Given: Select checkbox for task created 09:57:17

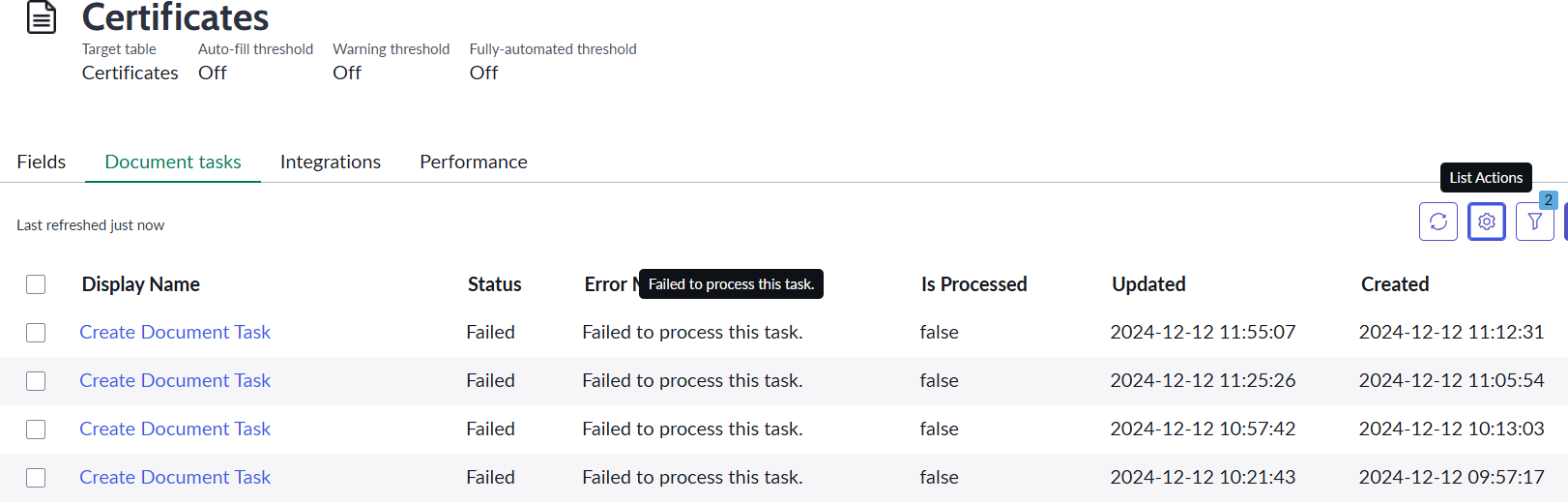Looking at the screenshot, I should tap(36, 478).
